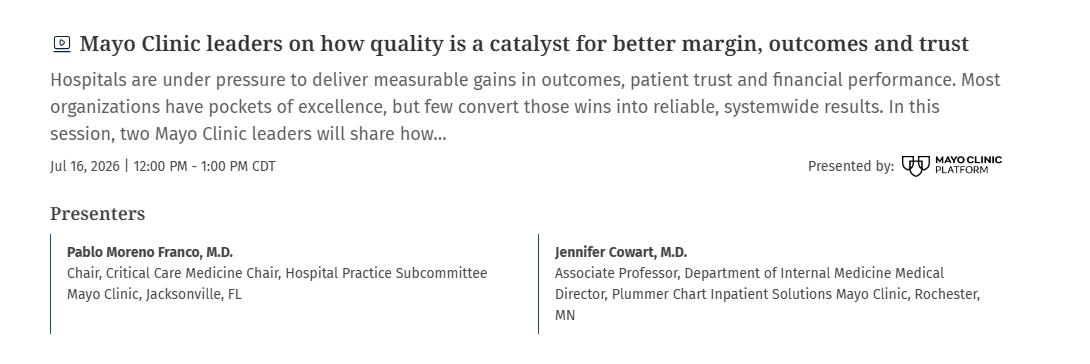Click Pablo's Critical Care Medicine Chair title line
This screenshot has width=1090, height=364.
pyautogui.click(x=277, y=273)
